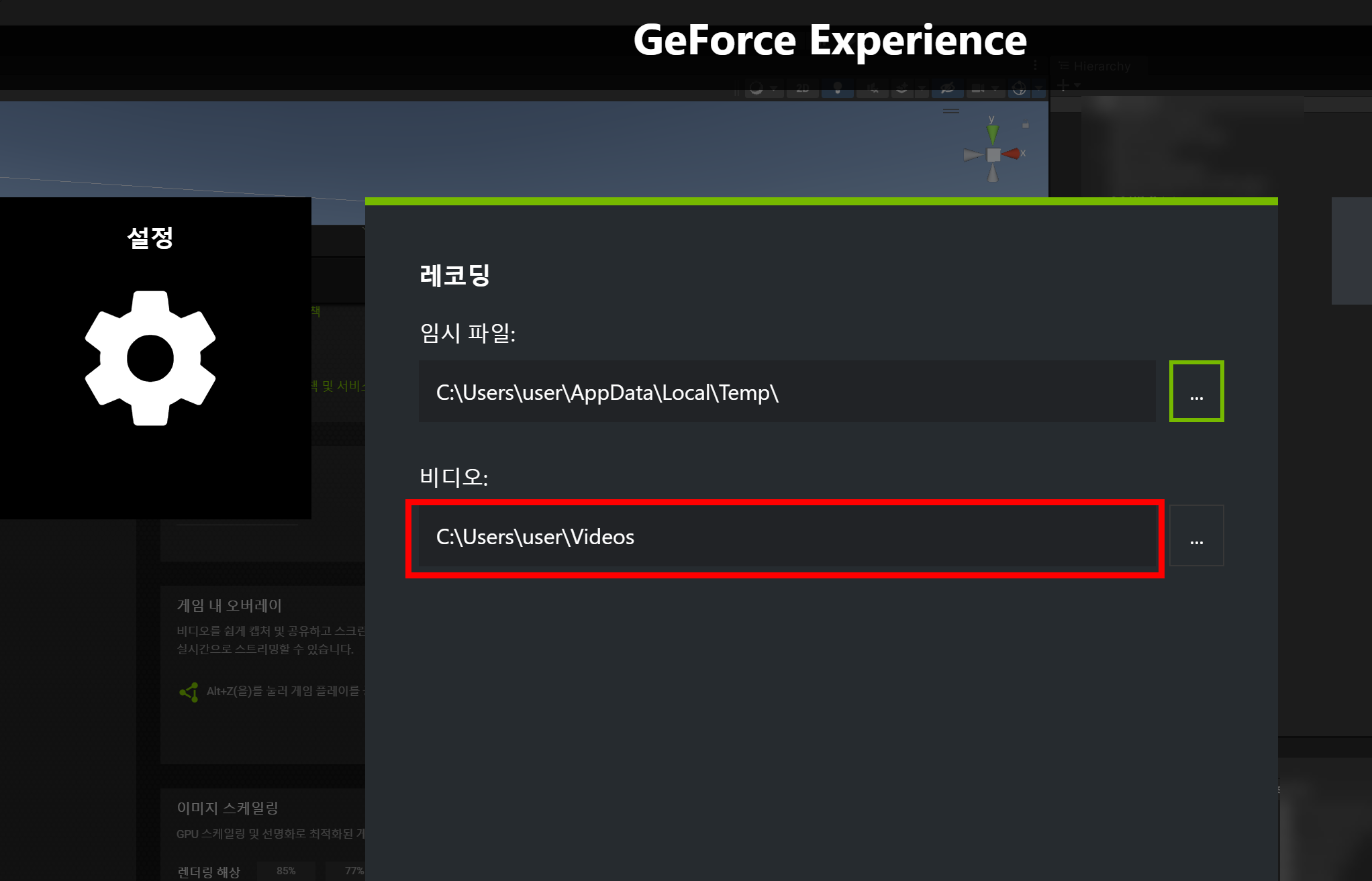Click the video path C:\Users\user\Videos field
Viewport: 1372px width, 881px height.
(785, 537)
